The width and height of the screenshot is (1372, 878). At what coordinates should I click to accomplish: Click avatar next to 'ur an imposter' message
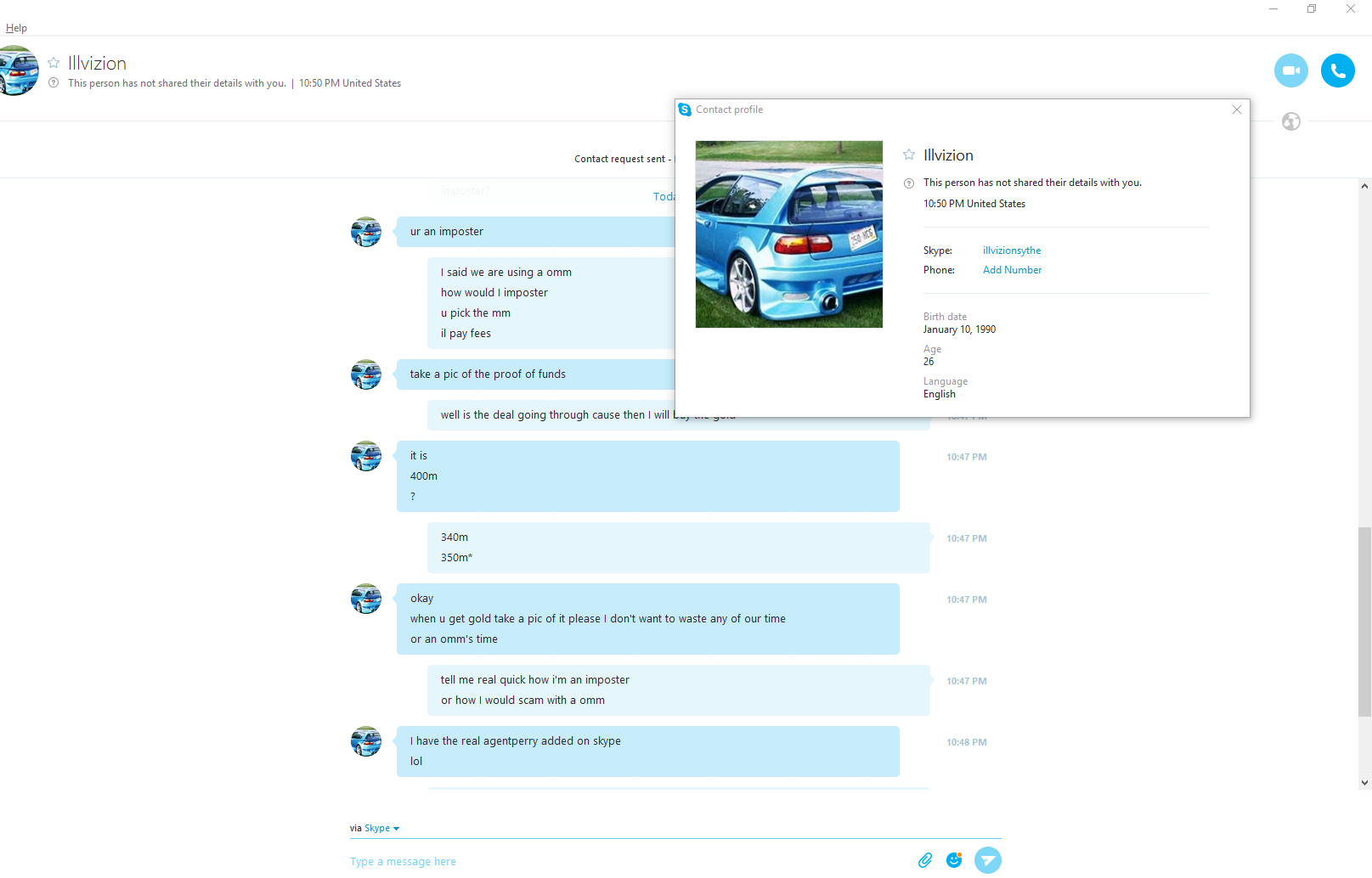[366, 232]
